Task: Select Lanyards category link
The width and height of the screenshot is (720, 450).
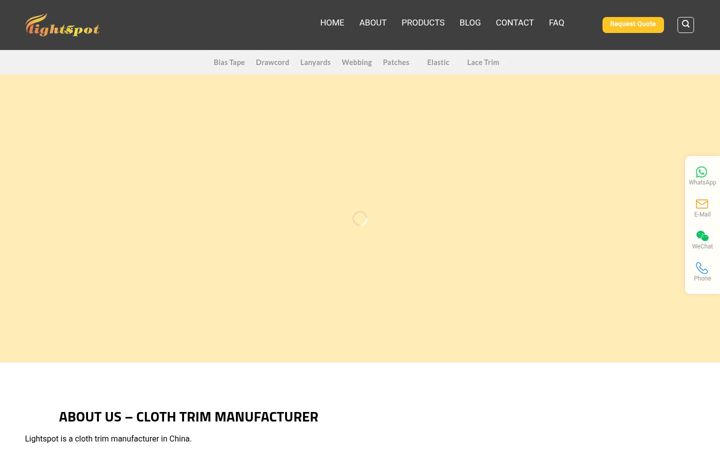Action: (315, 62)
